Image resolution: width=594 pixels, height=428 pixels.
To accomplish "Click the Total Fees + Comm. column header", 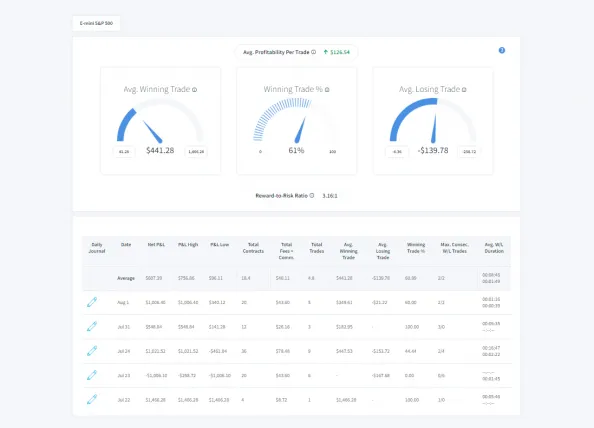I will [x=286, y=251].
